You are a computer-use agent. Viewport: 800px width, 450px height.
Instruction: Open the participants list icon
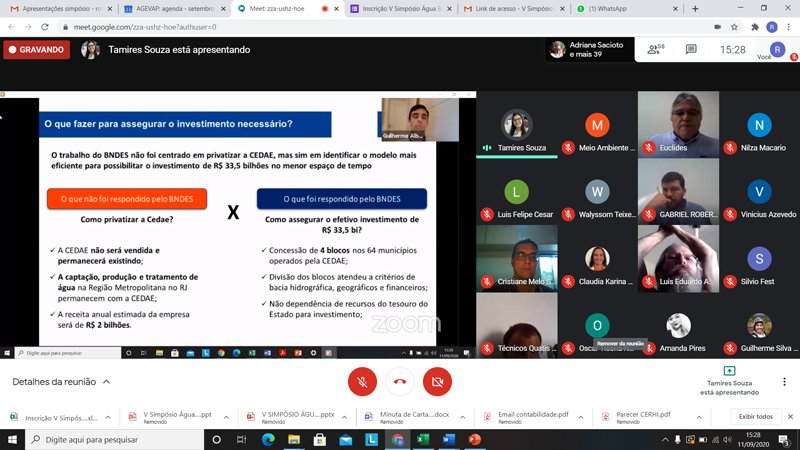pos(656,48)
